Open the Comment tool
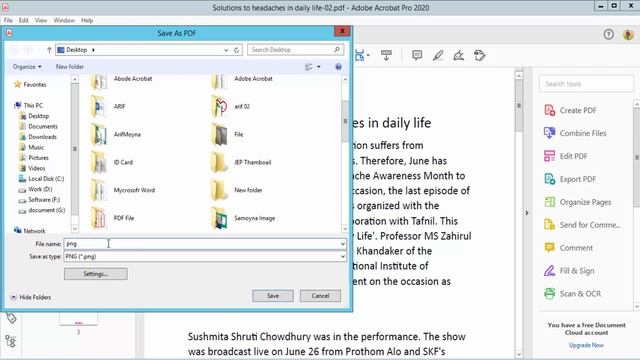Viewport: 640px width, 360px height. click(569, 247)
